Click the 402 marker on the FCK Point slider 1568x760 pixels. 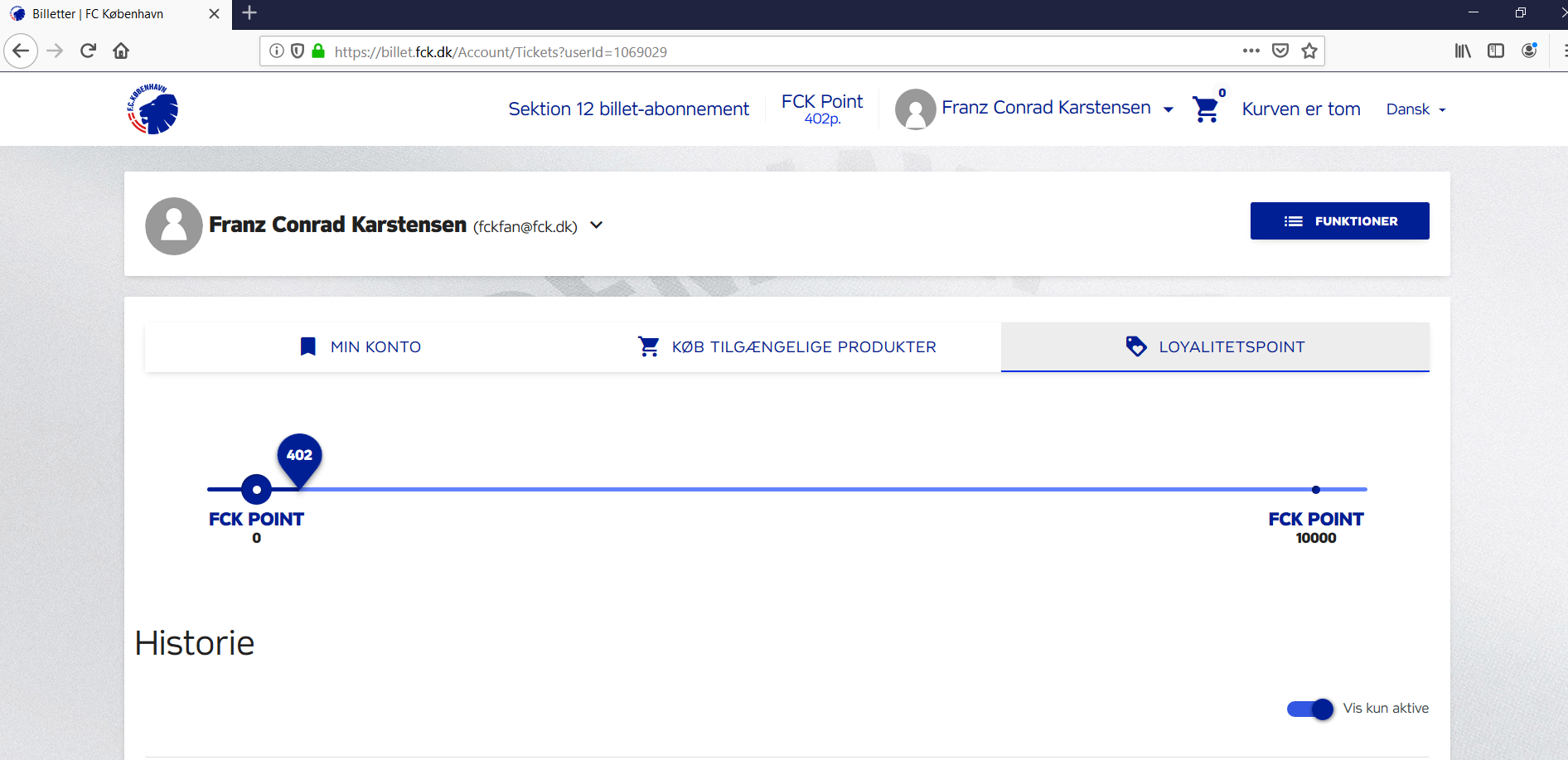point(299,455)
